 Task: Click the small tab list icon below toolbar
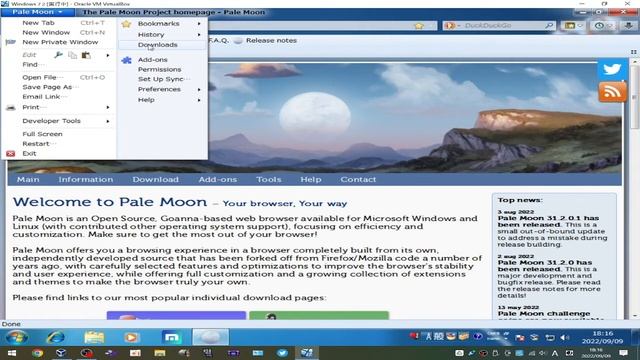[633, 52]
